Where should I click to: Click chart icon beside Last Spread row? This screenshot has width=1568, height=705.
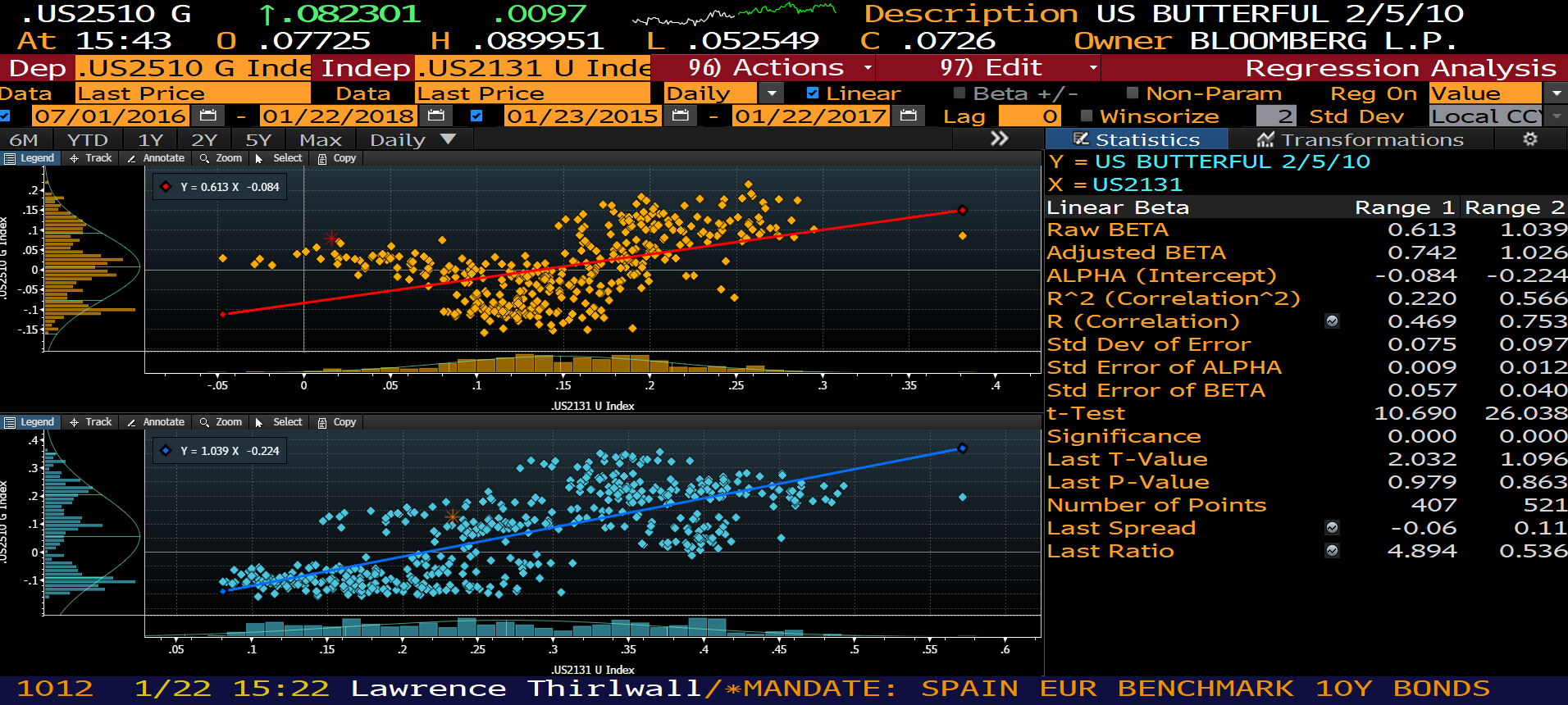1333,528
